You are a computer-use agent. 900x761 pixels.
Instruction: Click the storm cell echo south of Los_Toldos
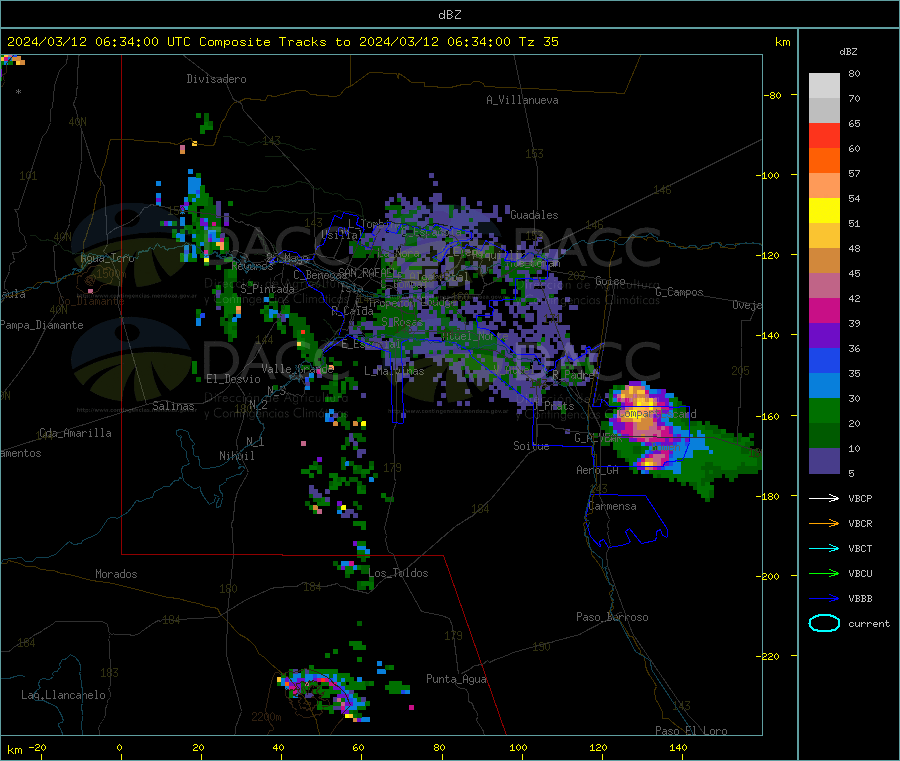[x=324, y=693]
